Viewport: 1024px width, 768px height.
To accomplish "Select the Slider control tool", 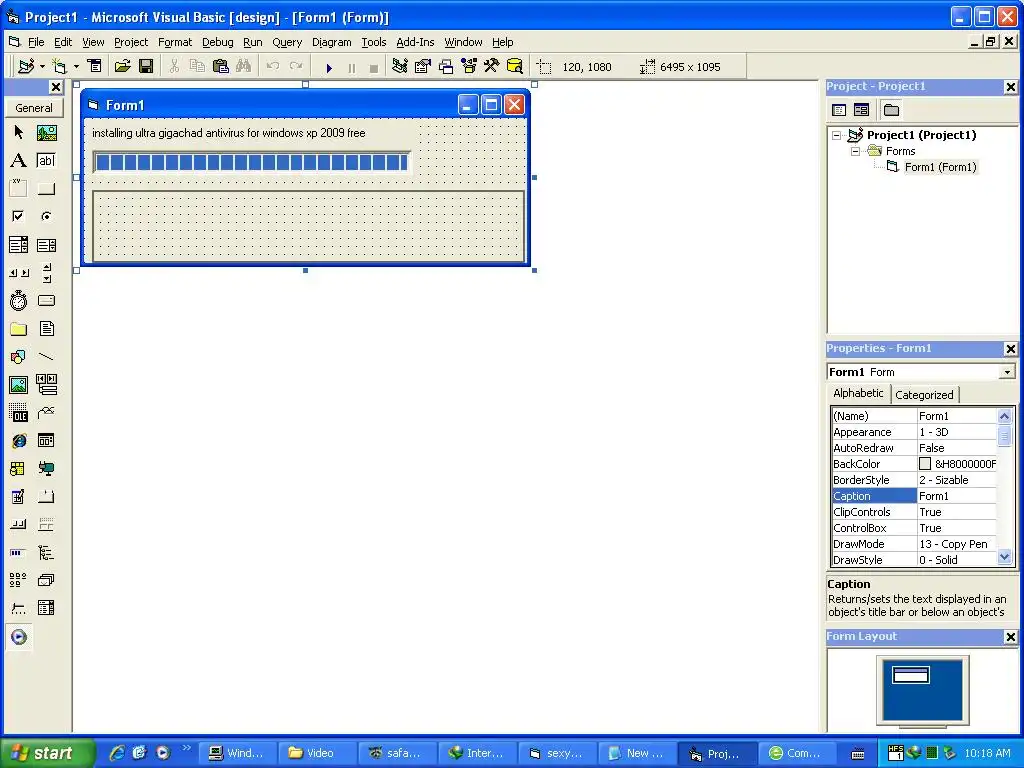I will point(18,608).
